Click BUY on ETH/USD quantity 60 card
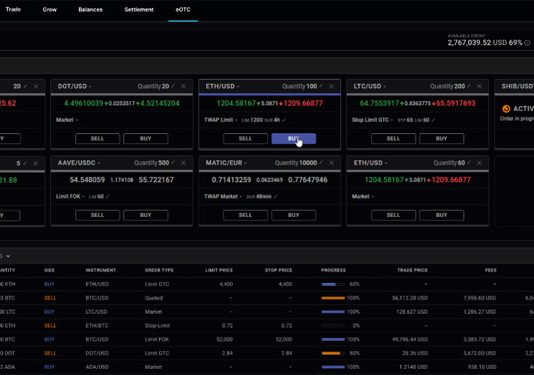 coord(441,215)
